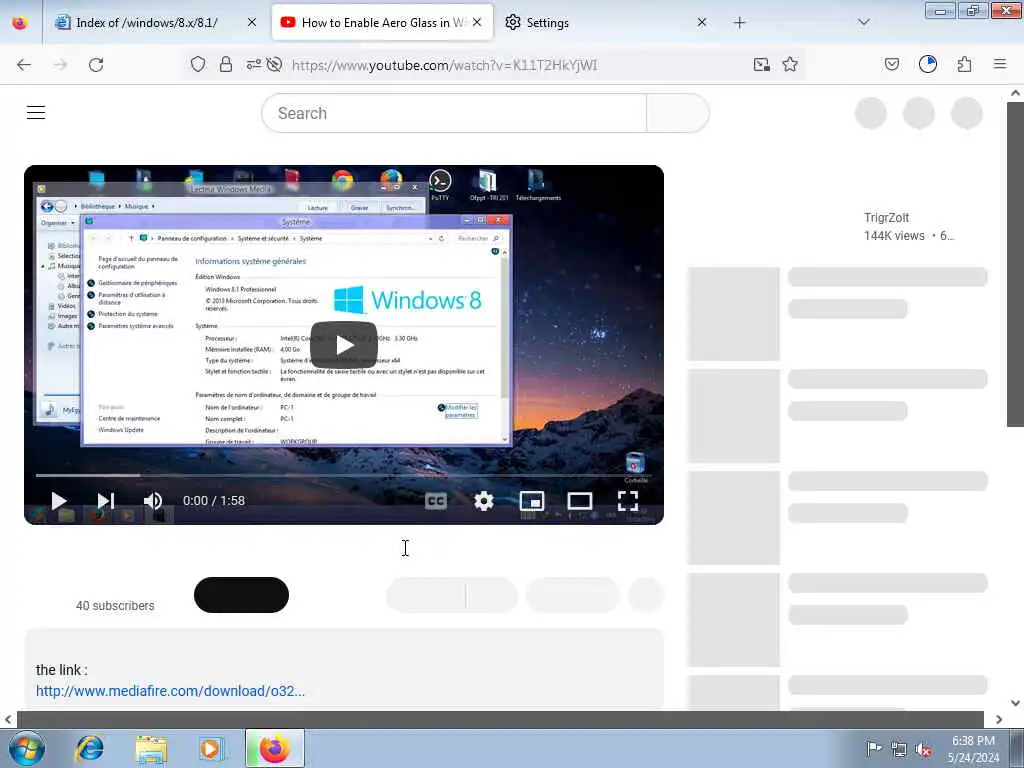Click the muted volume tray icon
This screenshot has height=768, width=1024.
coord(923,749)
